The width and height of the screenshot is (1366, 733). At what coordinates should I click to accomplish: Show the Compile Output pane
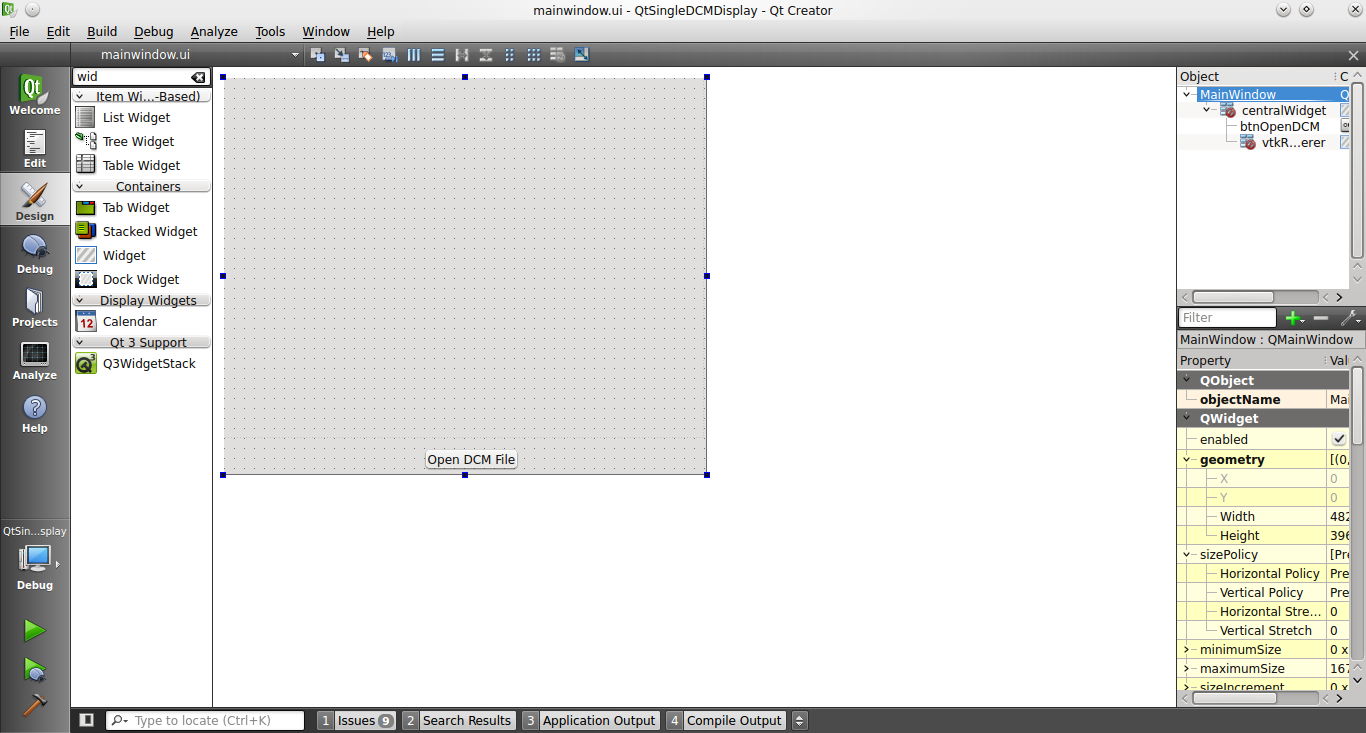pyautogui.click(x=725, y=720)
